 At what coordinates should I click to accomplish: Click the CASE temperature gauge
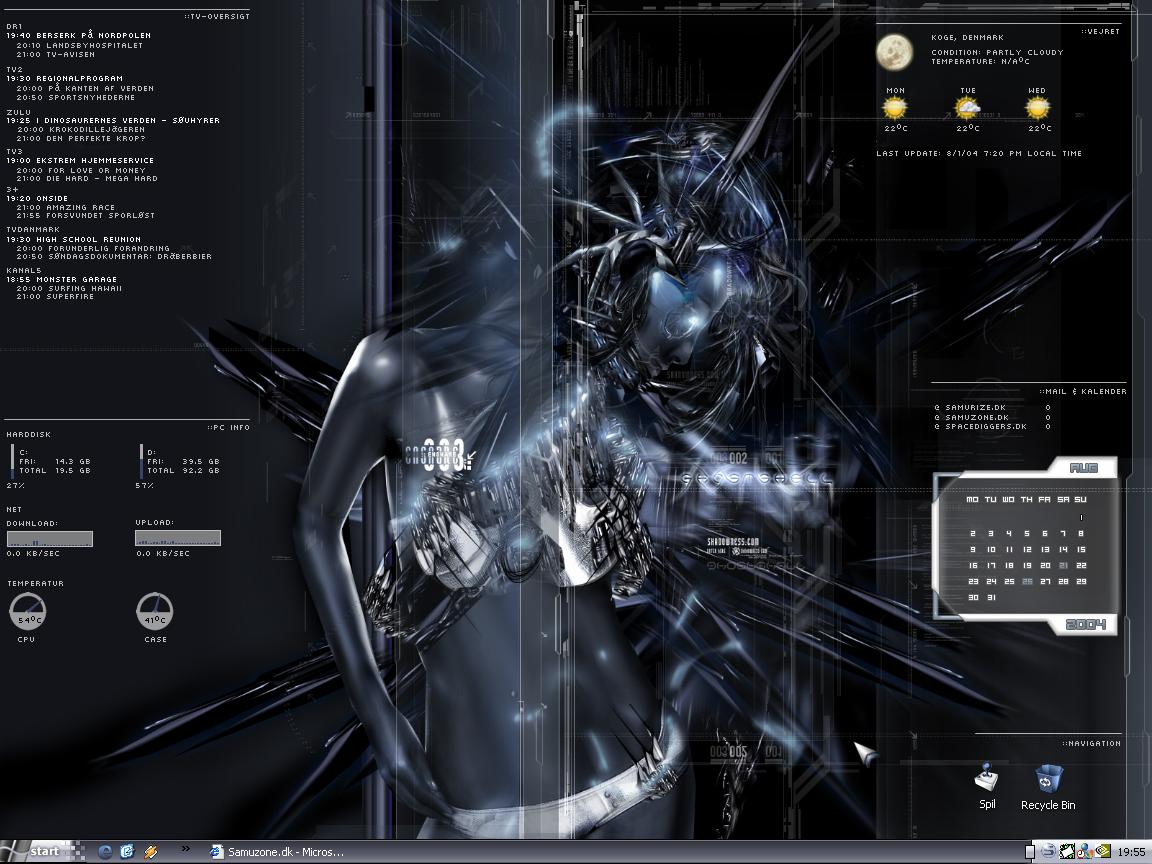[155, 612]
